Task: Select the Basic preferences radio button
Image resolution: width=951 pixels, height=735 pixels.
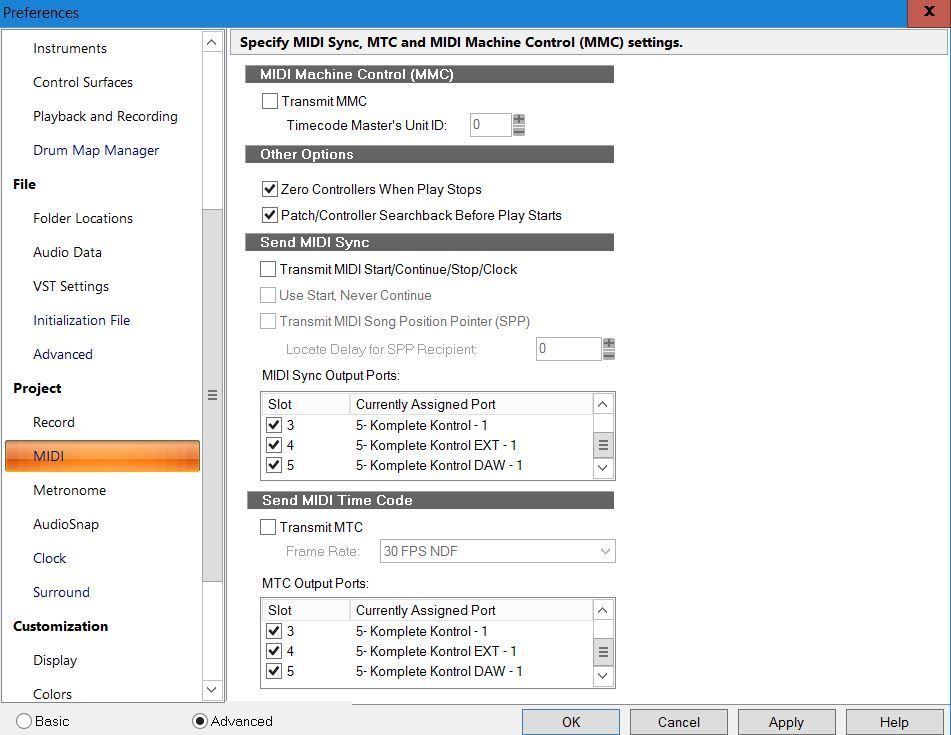Action: tap(24, 721)
